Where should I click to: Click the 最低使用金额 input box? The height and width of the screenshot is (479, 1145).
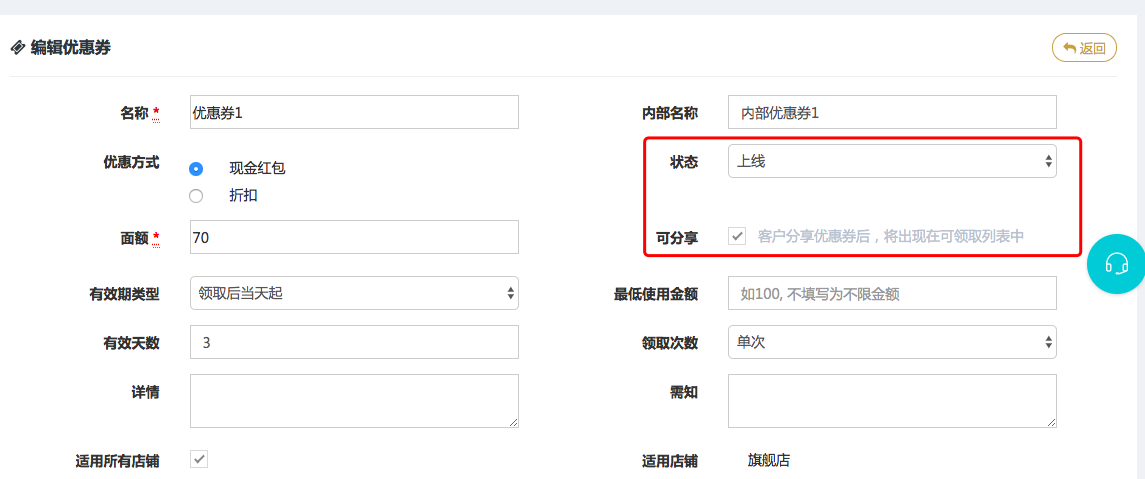tap(891, 294)
